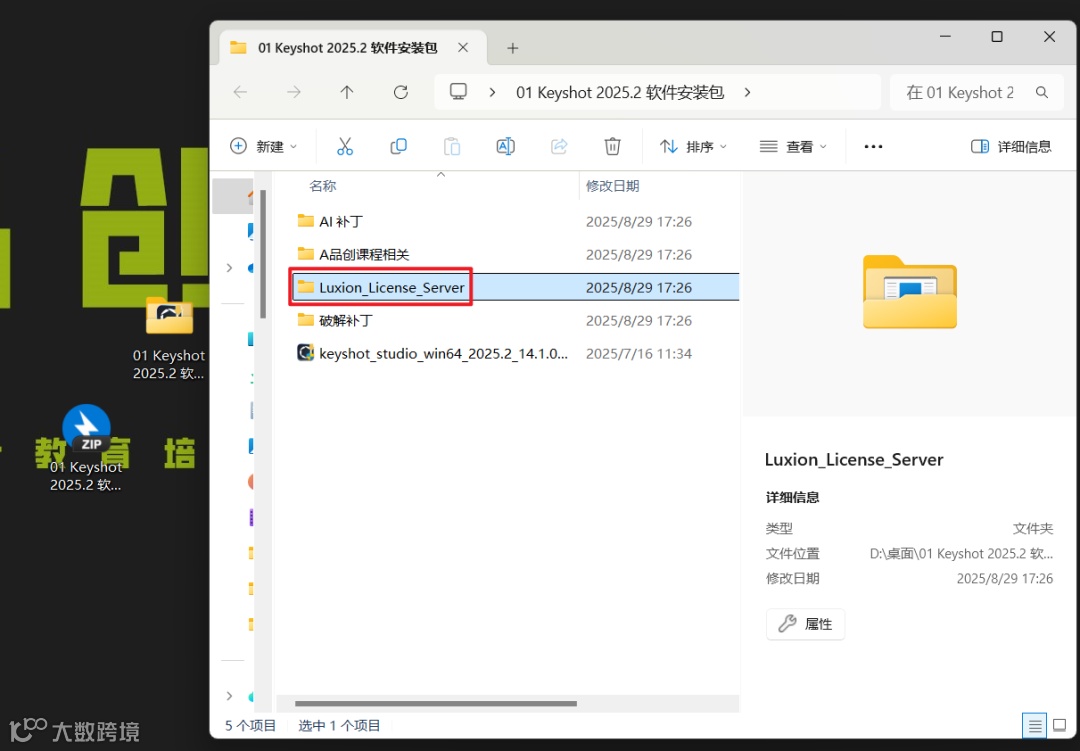Viewport: 1080px width, 751px height.
Task: Select desktop folder 01 Keyshot 2025.2
Action: click(x=169, y=340)
